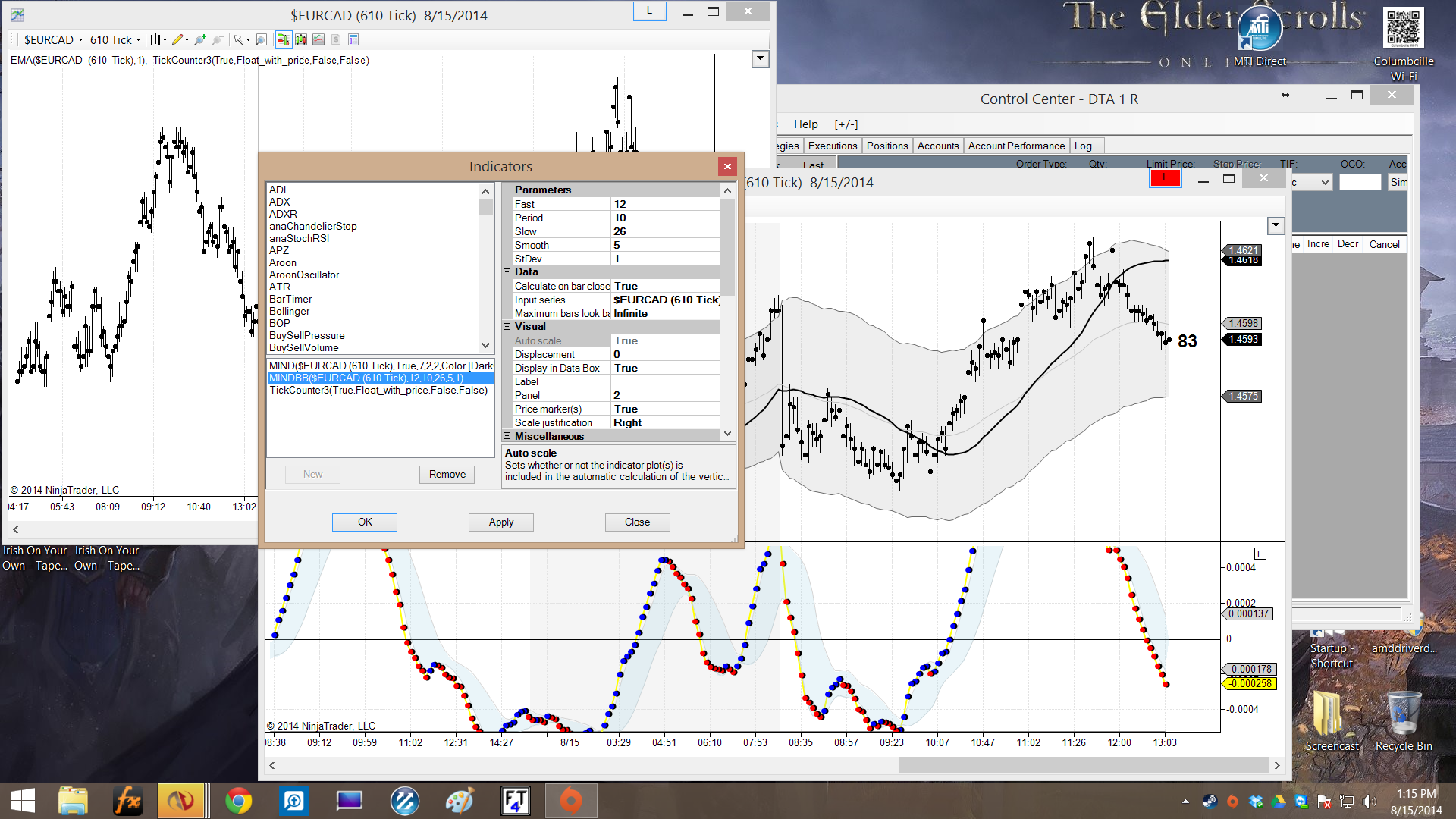Open the 610 Tick interval dropdown
Image resolution: width=1456 pixels, height=819 pixels.
tap(115, 39)
